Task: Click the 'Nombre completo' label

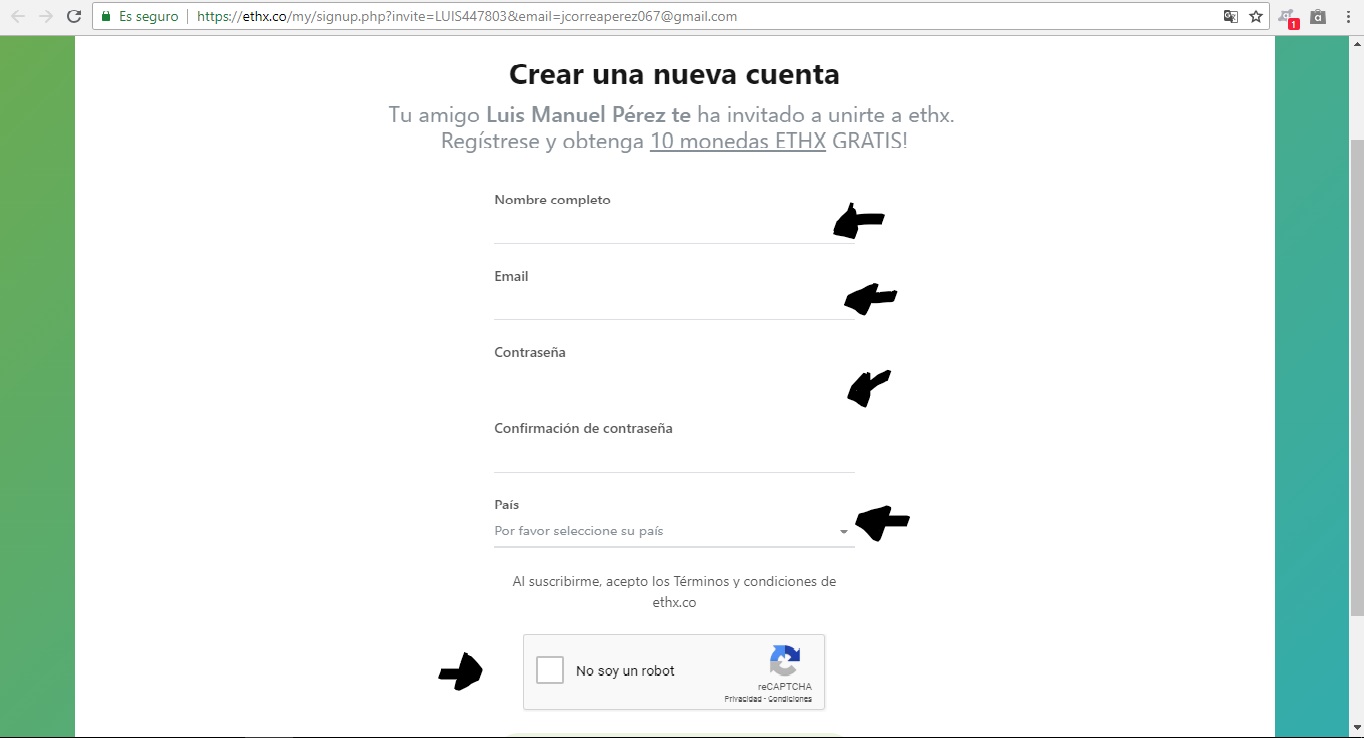Action: point(552,200)
